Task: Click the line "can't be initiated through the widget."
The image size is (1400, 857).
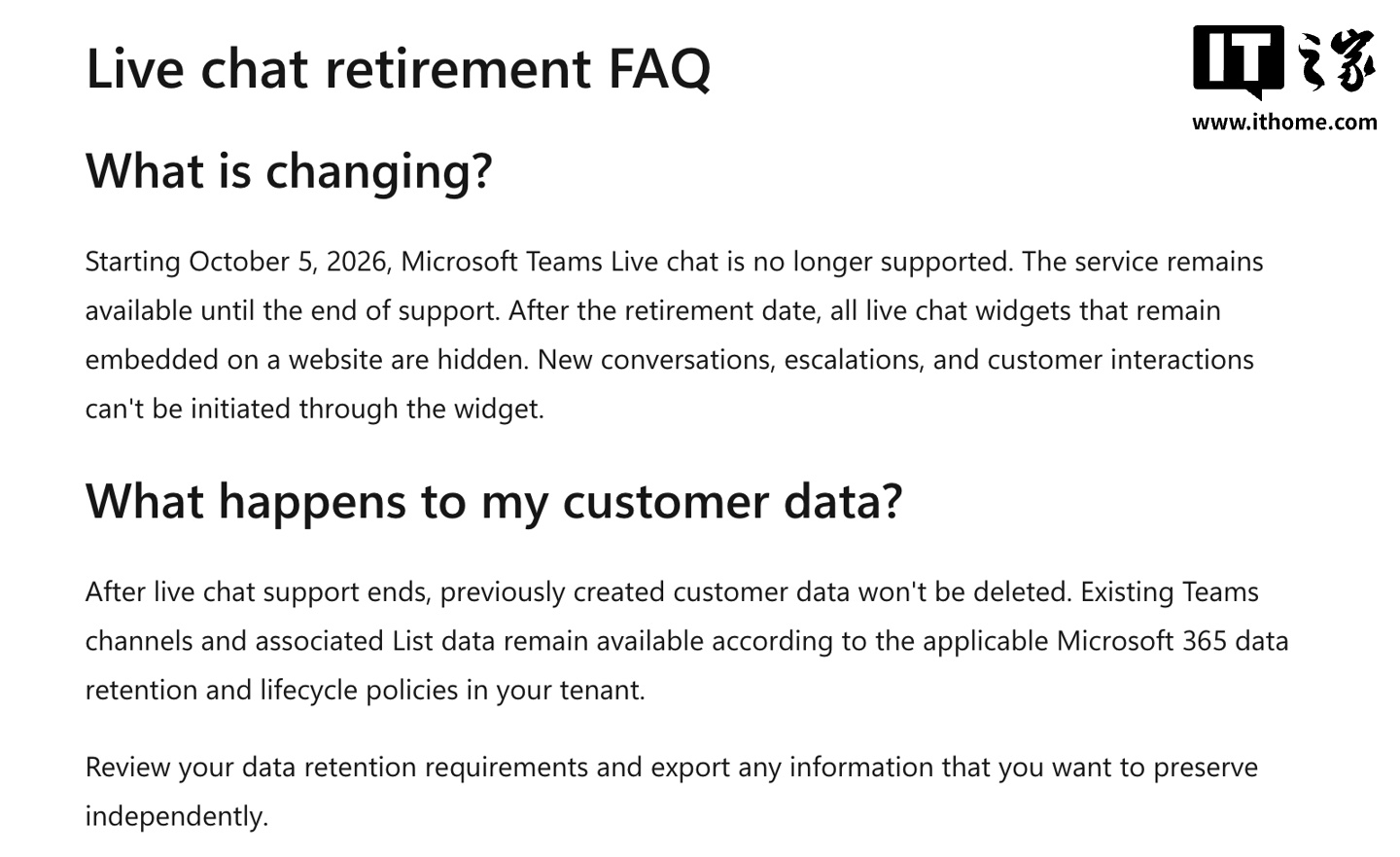Action: [315, 409]
